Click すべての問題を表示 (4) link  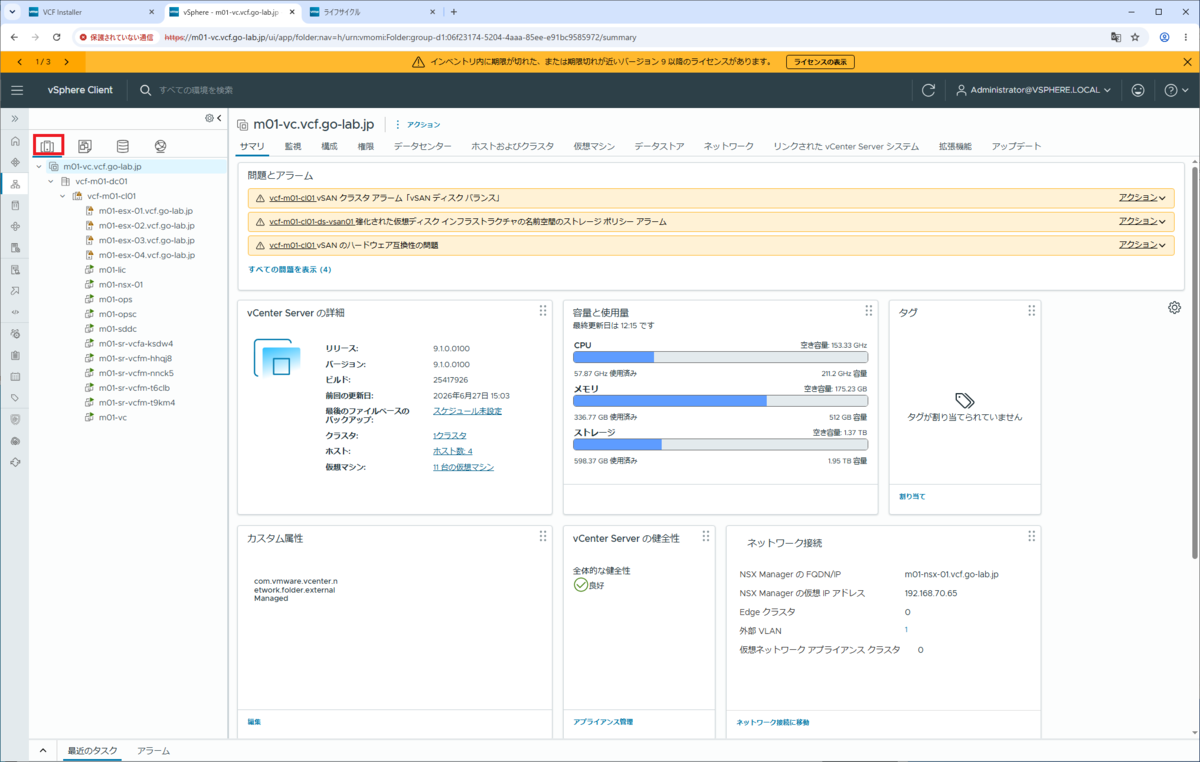(289, 269)
